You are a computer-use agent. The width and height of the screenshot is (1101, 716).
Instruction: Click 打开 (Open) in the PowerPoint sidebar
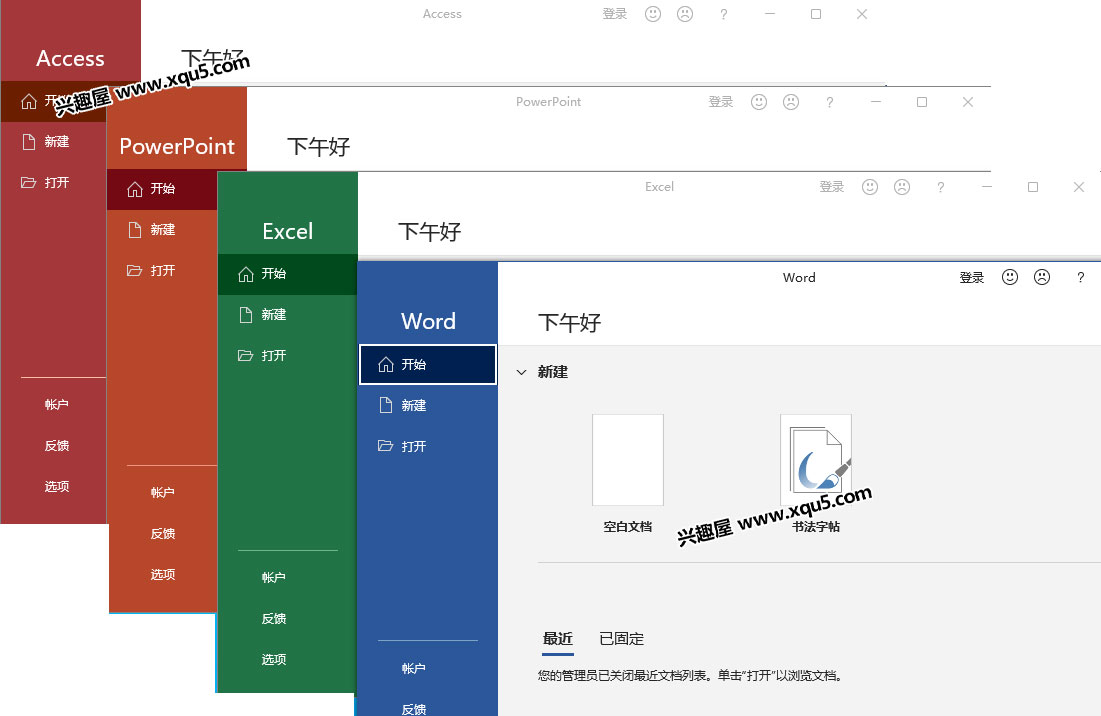[x=162, y=270]
